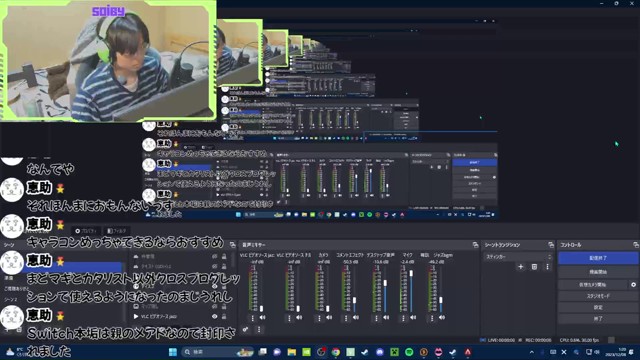The height and width of the screenshot is (360, 640).
Task: Open options menu for カメラ audio channel
Action: 319,318
